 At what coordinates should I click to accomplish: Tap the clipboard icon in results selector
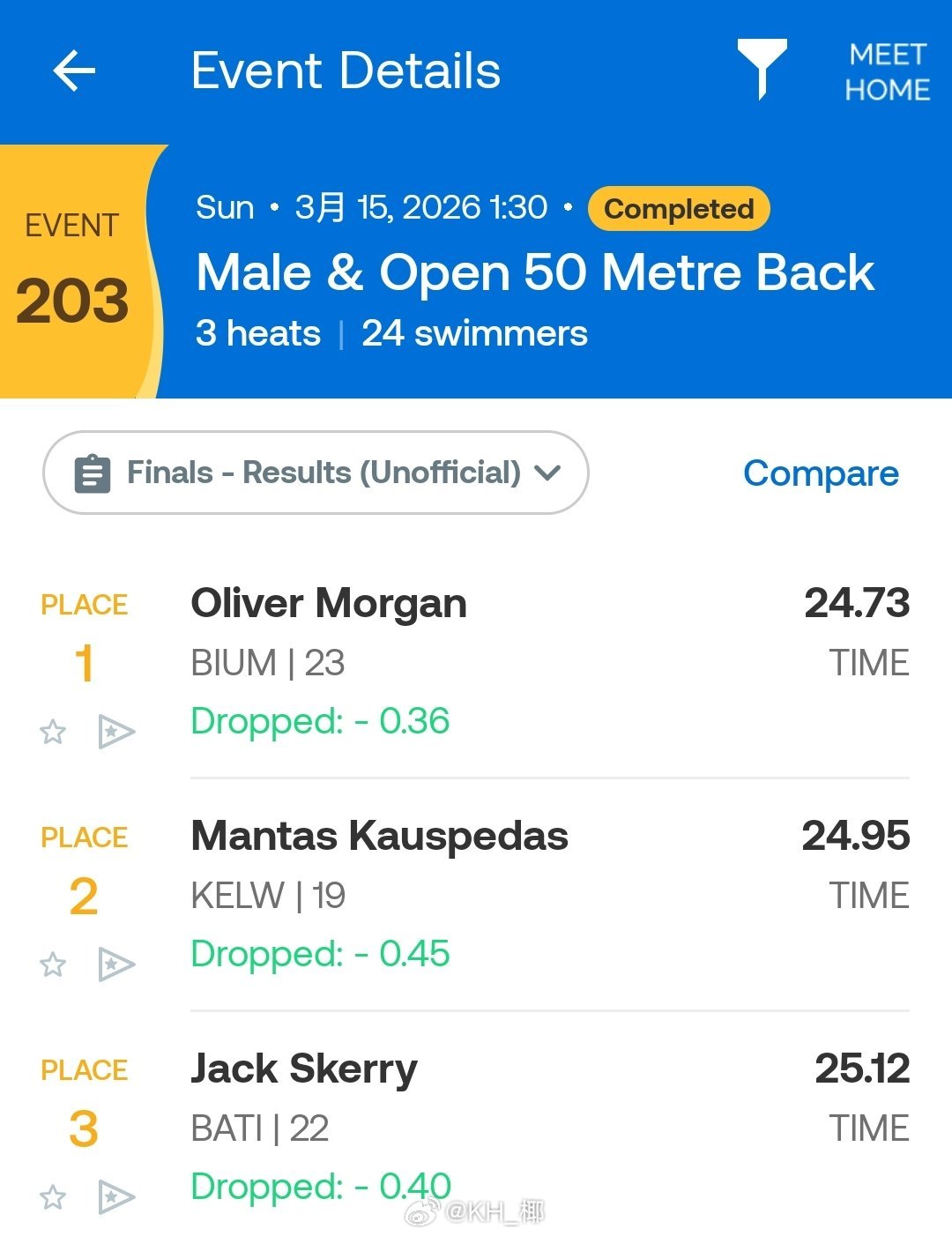tap(93, 473)
